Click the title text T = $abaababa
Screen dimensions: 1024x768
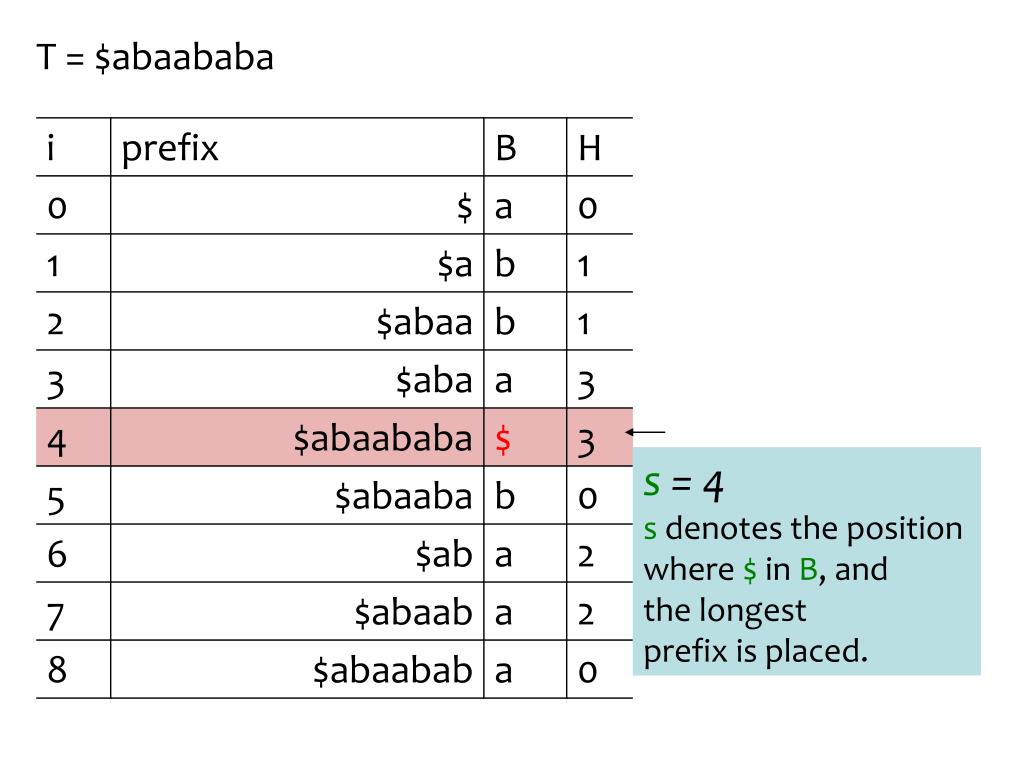(x=155, y=57)
